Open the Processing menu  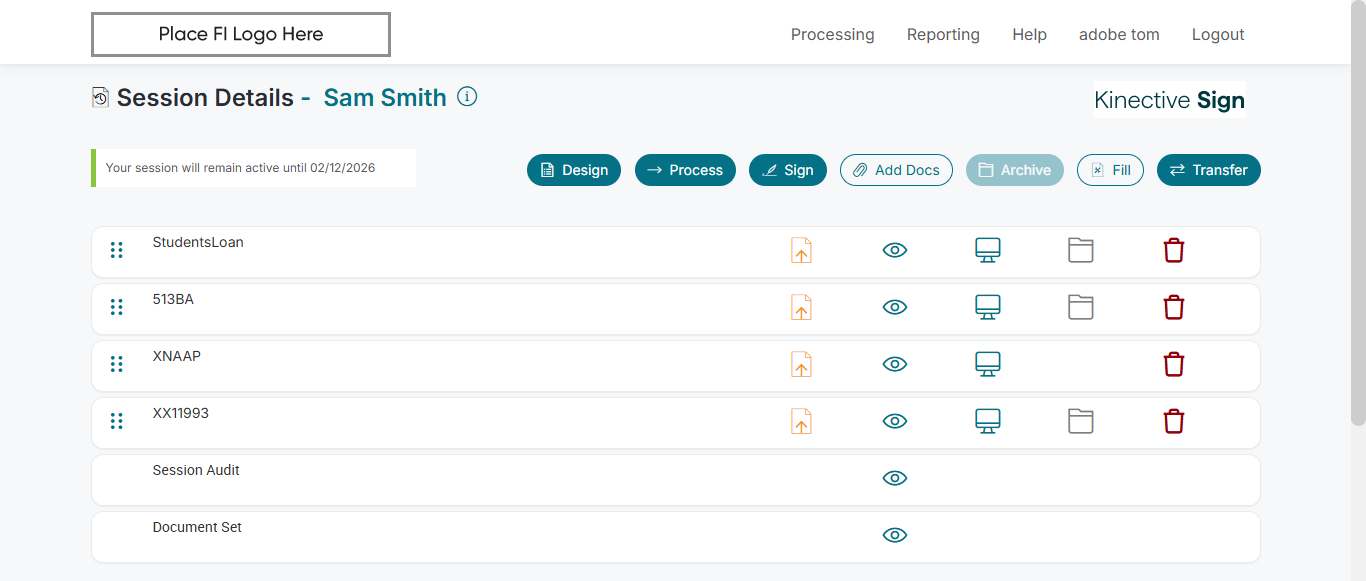tap(832, 35)
